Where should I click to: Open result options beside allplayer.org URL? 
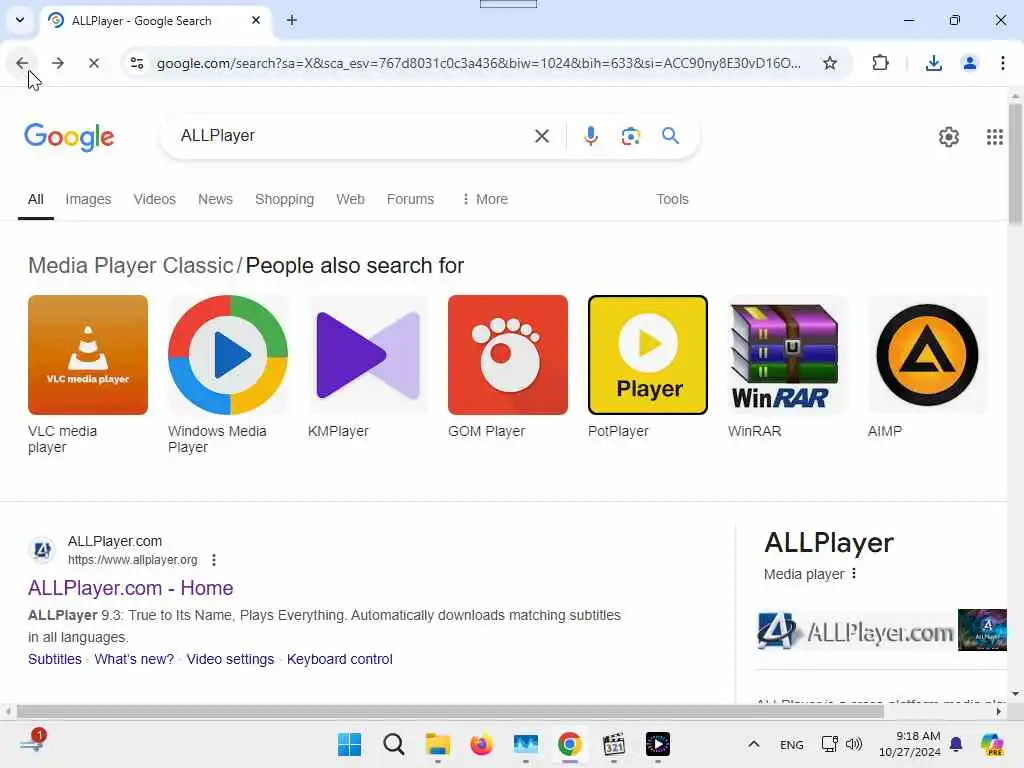tap(214, 560)
